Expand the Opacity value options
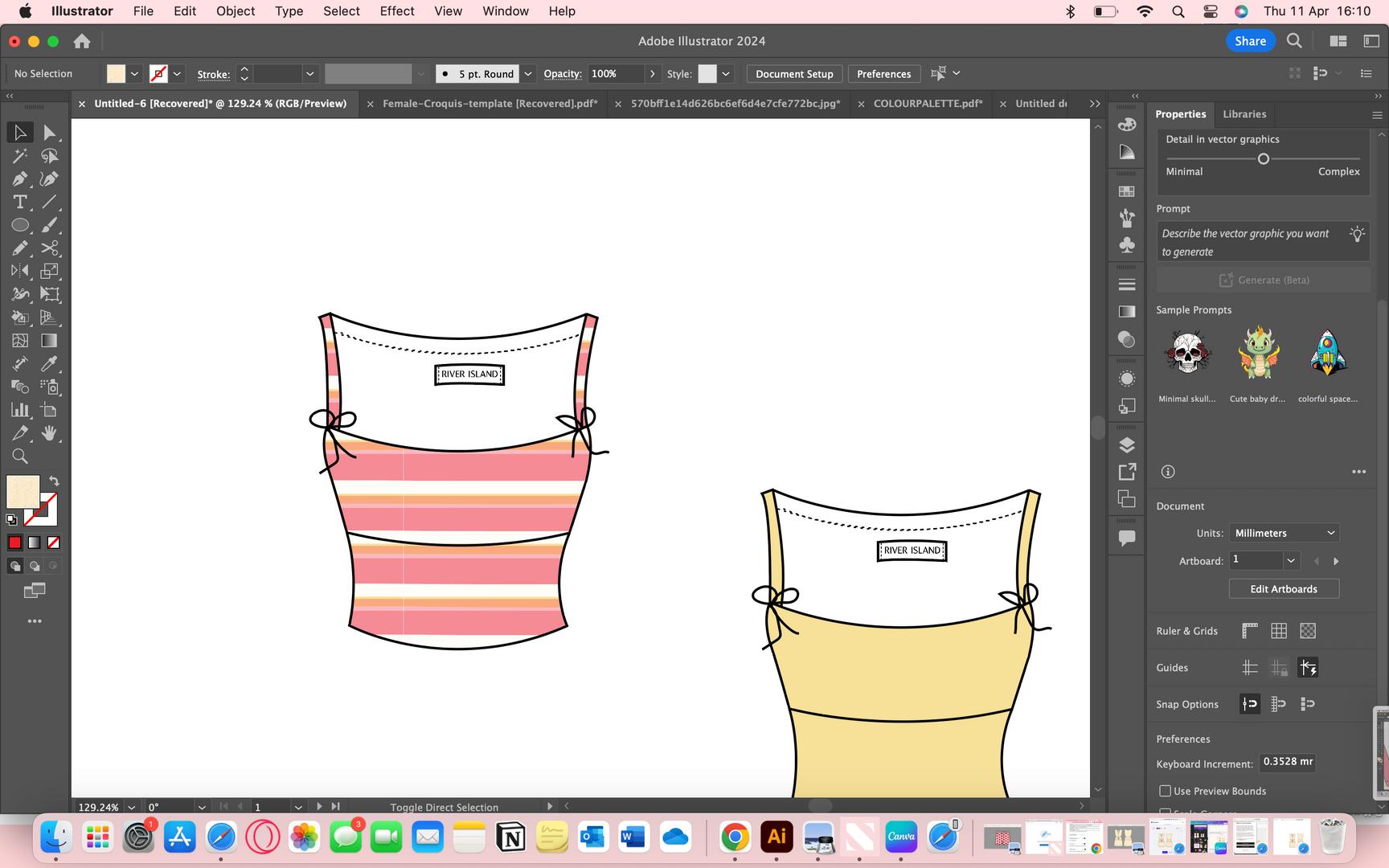Image resolution: width=1389 pixels, height=868 pixels. [652, 74]
